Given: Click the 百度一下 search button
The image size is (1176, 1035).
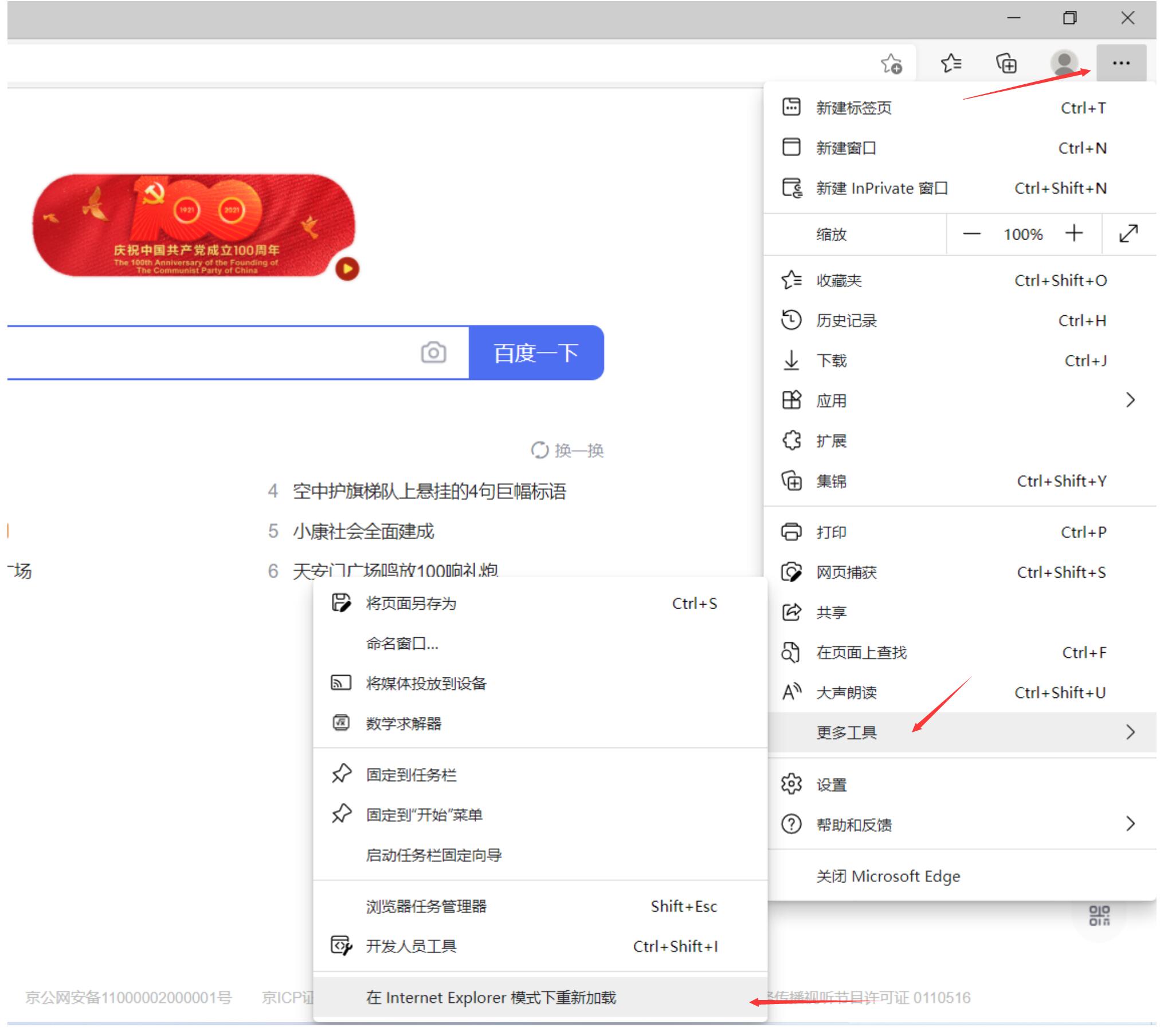Looking at the screenshot, I should (536, 352).
